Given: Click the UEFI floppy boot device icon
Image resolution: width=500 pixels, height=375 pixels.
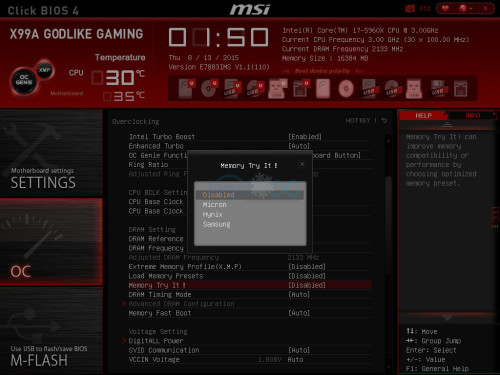Looking at the screenshot, I should [301, 89].
